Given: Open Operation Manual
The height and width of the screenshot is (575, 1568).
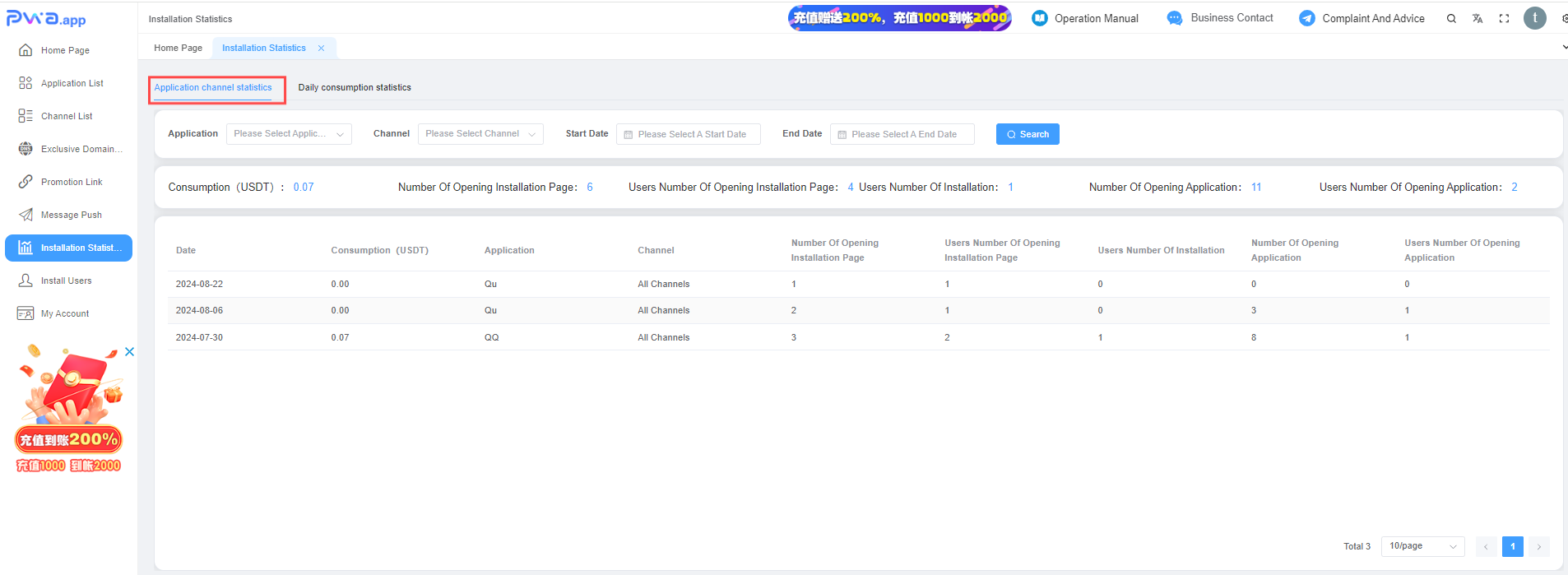Looking at the screenshot, I should 1085,18.
